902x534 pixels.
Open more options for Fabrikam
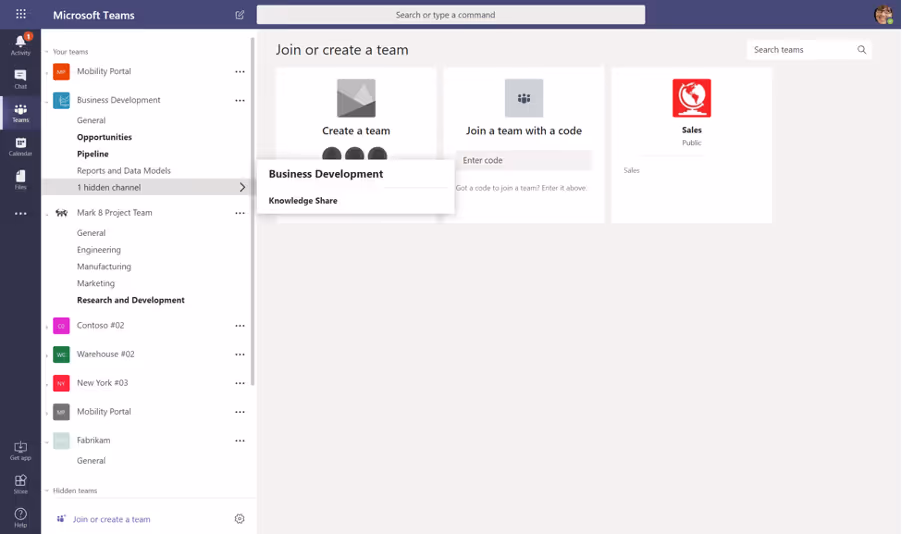click(x=240, y=441)
